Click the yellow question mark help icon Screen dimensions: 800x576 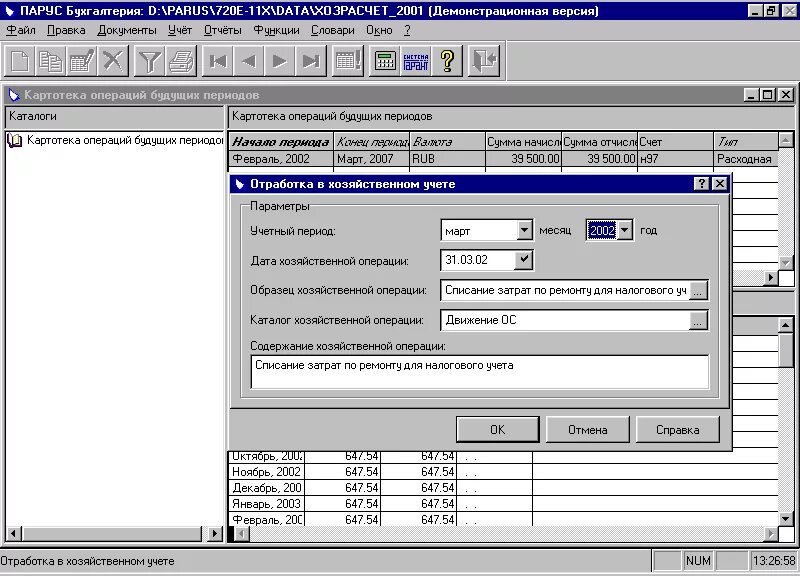pyautogui.click(x=447, y=61)
